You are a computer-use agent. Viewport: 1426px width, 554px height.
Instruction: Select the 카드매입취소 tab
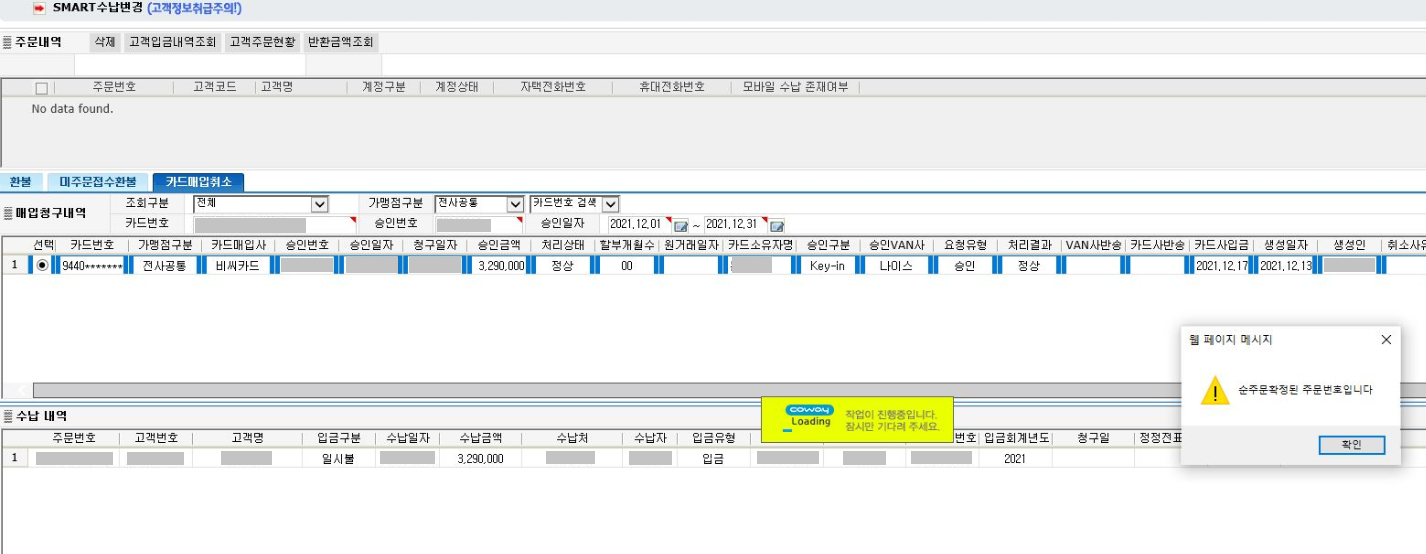[x=198, y=182]
